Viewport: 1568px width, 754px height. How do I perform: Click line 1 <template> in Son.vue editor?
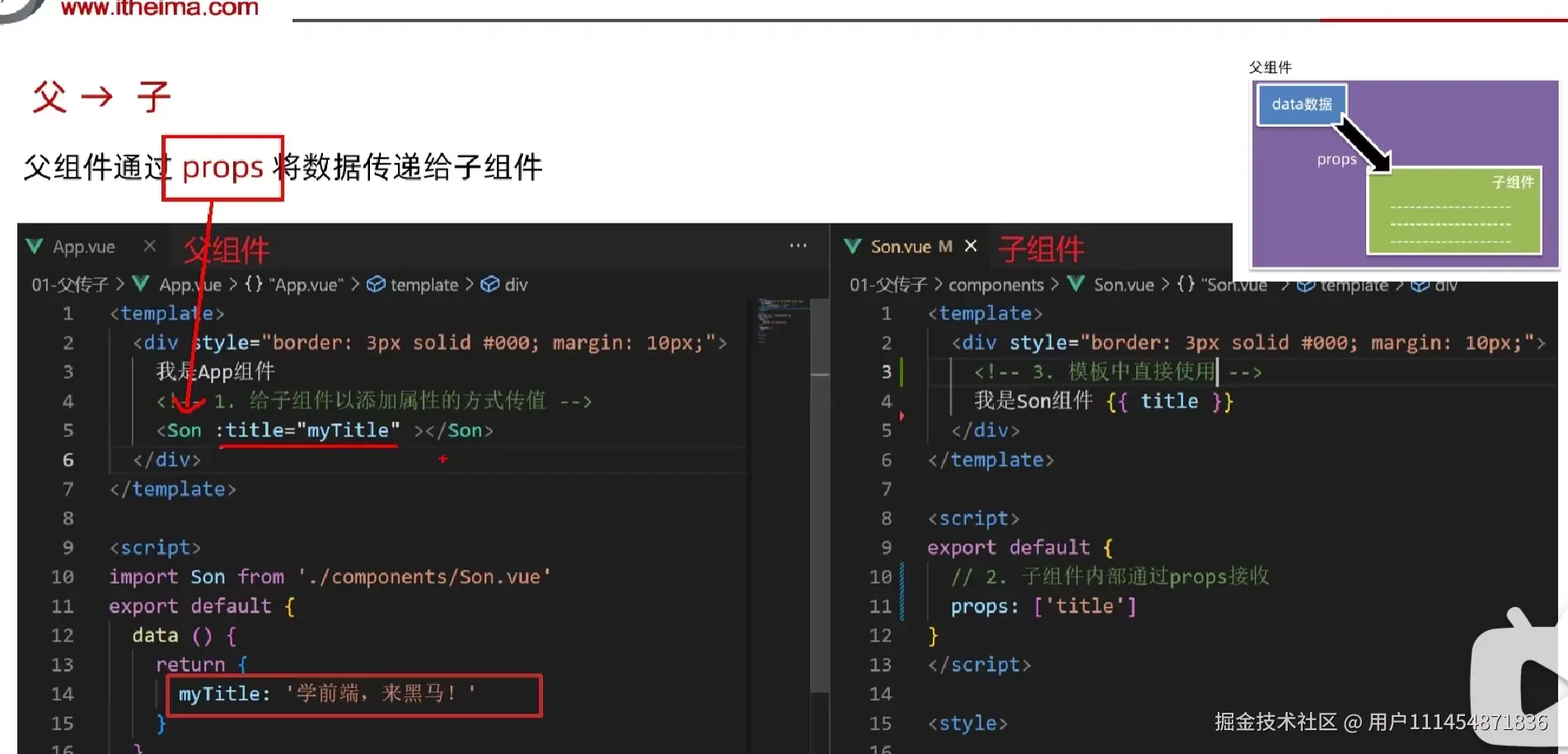click(985, 313)
